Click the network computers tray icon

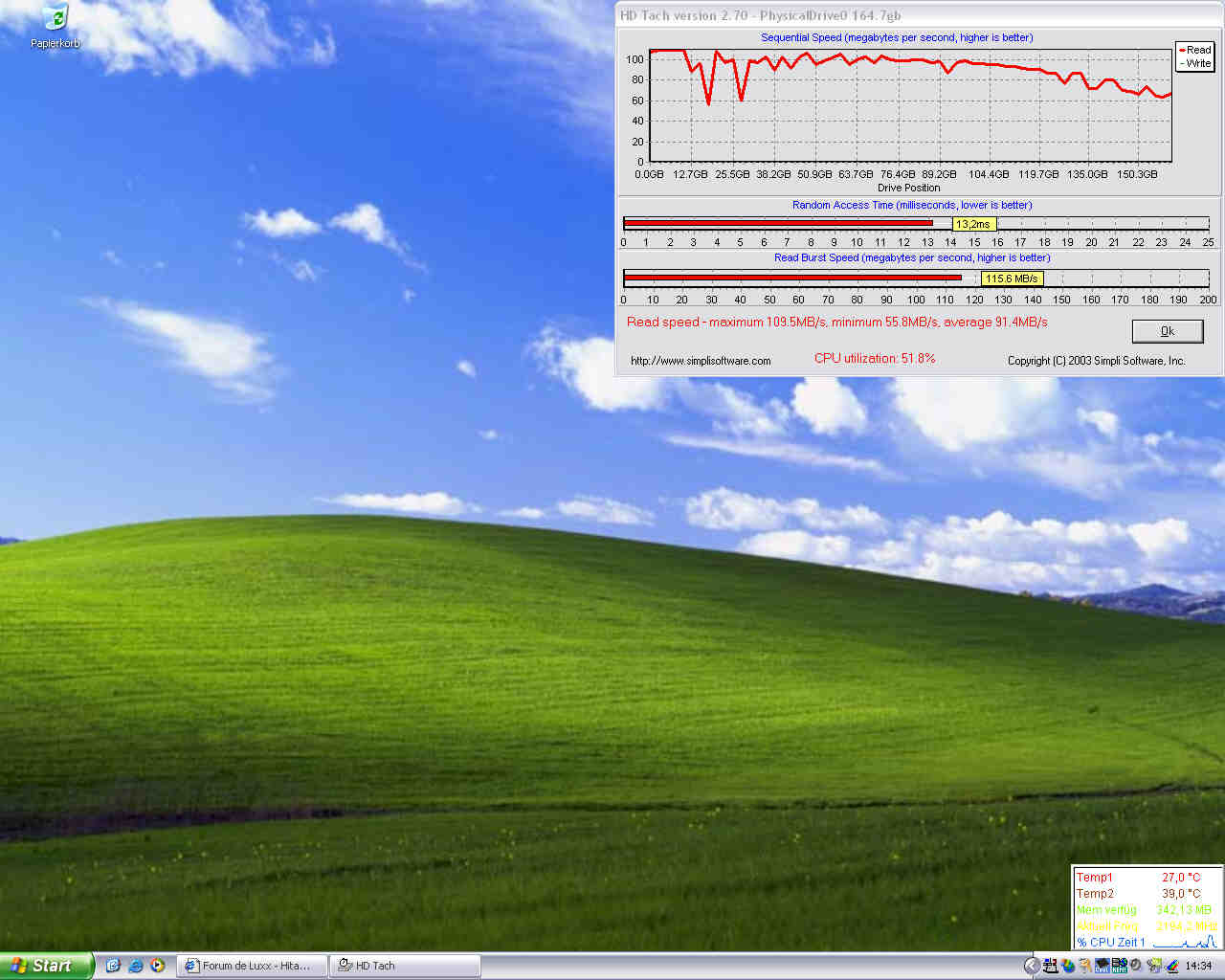(x=1050, y=966)
